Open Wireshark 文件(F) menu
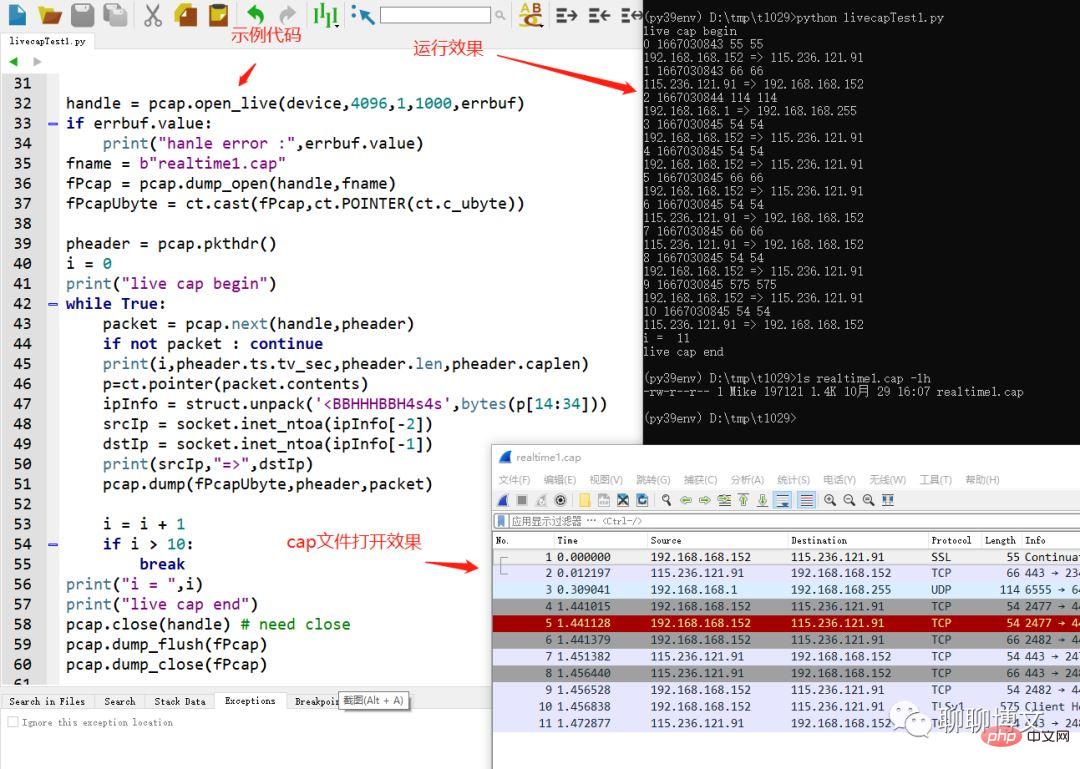1080x769 pixels. (x=514, y=480)
